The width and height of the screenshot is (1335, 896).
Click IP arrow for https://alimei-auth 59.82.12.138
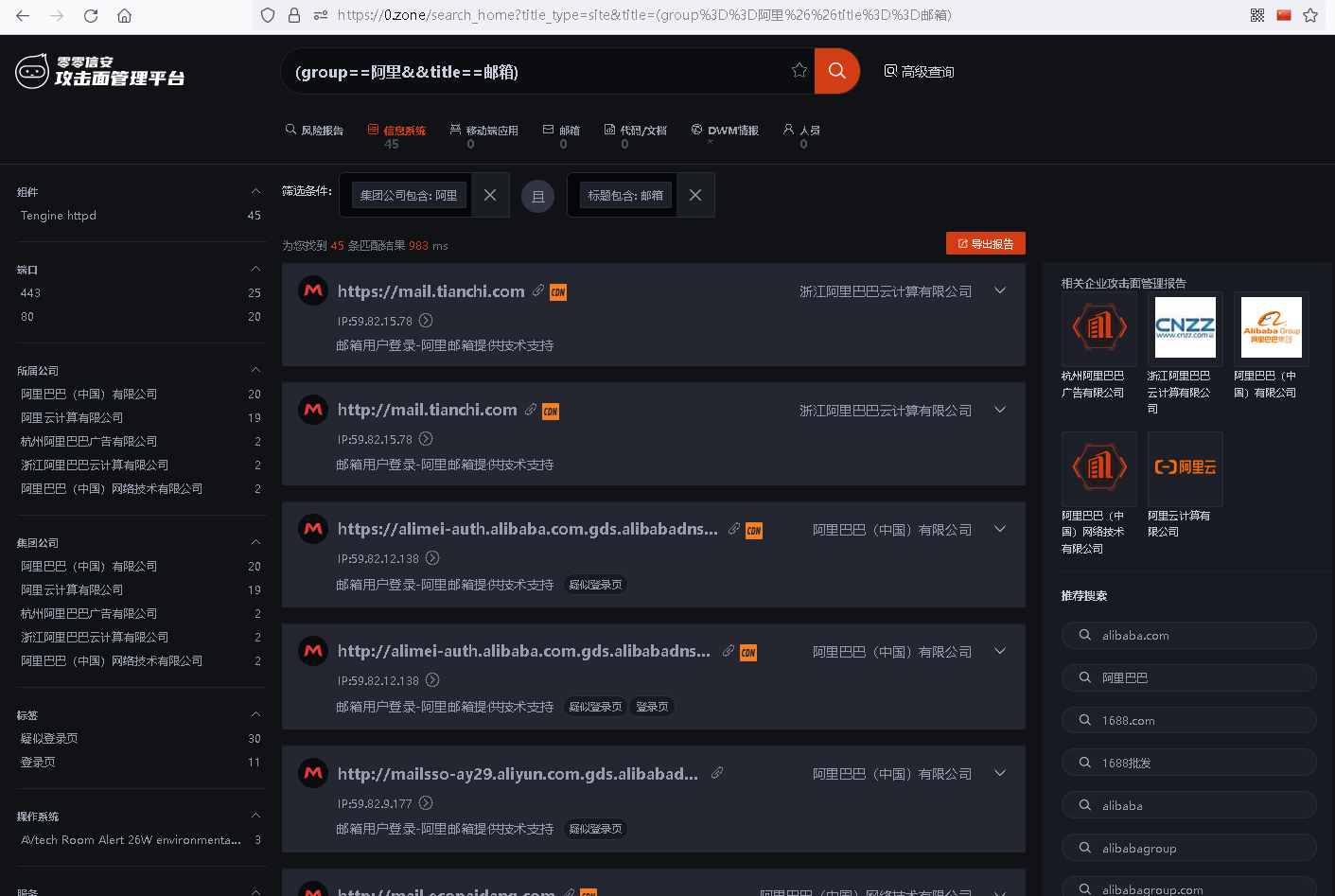432,558
